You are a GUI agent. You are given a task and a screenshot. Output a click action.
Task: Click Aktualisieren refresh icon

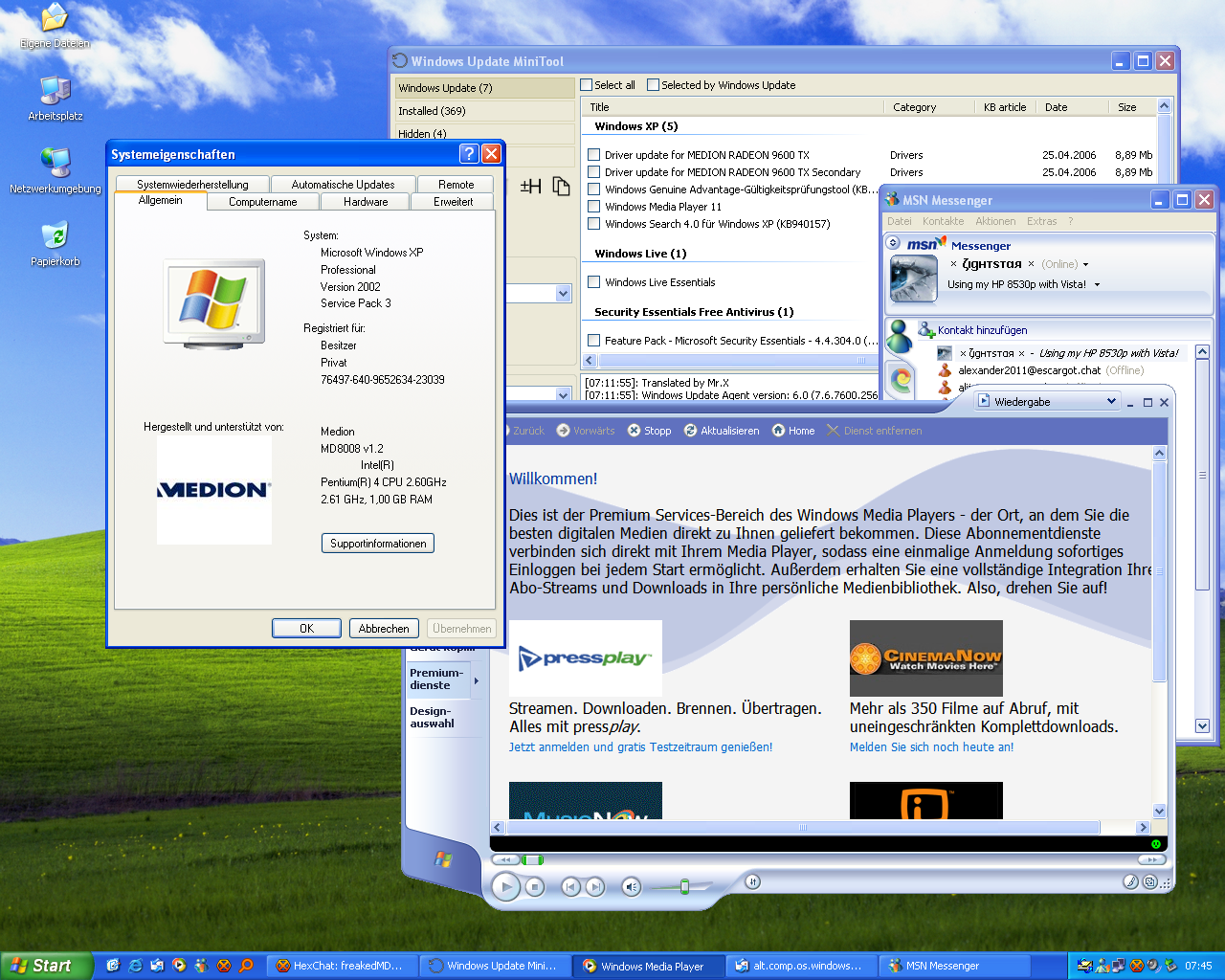pyautogui.click(x=690, y=431)
